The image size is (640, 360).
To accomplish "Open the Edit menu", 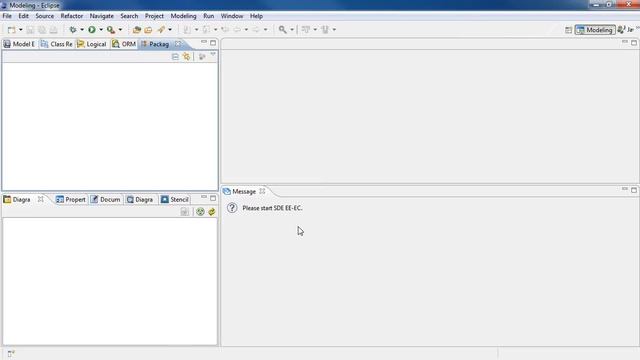I will click(23, 16).
